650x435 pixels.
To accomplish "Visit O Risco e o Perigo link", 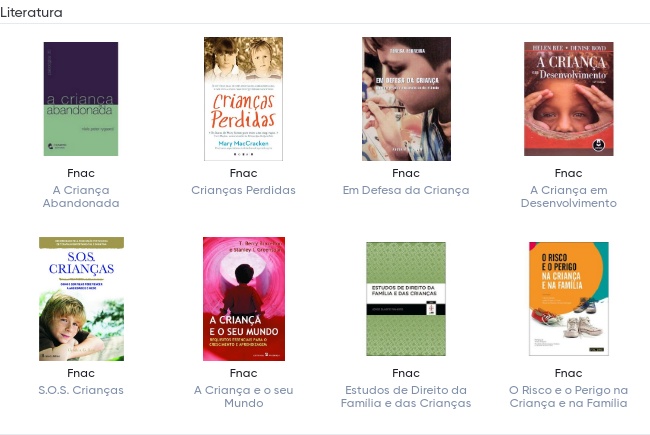I will (x=569, y=396).
